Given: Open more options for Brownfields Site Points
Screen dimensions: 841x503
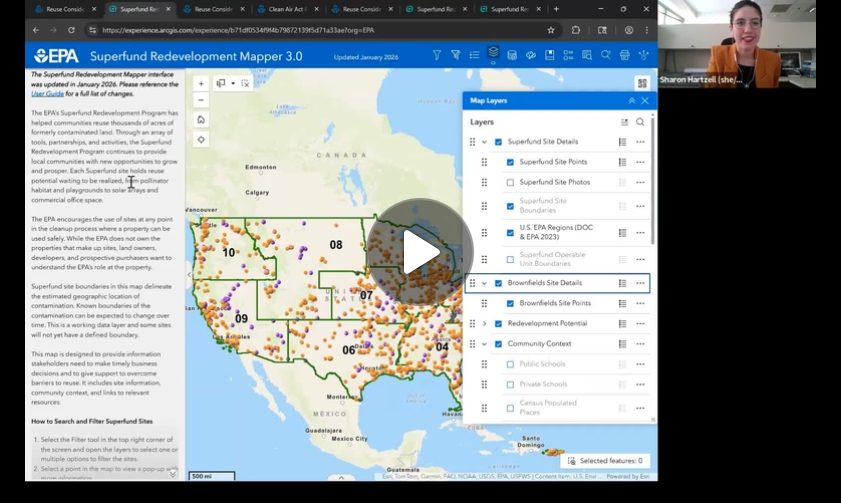Looking at the screenshot, I should (640, 304).
